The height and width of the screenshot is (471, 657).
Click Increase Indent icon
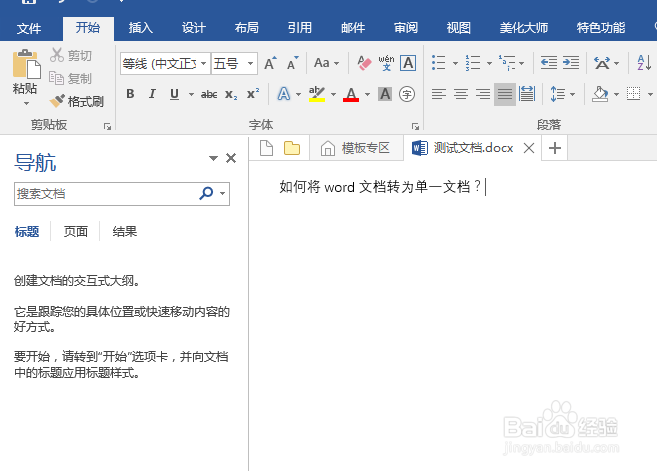point(571,63)
